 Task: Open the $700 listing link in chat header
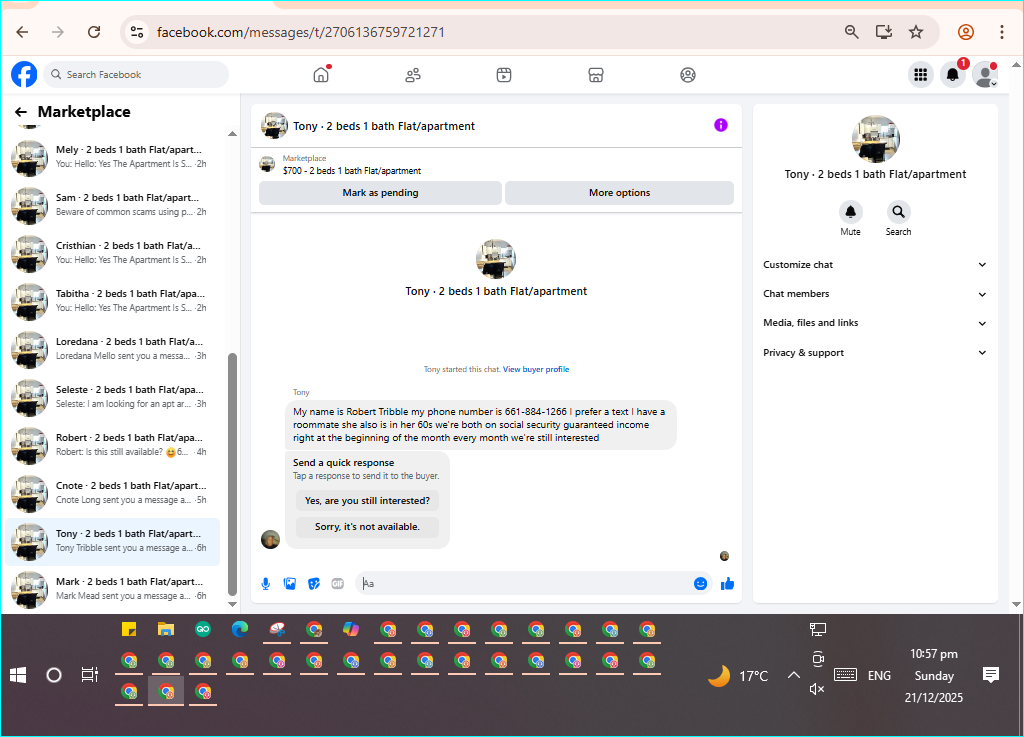(352, 171)
